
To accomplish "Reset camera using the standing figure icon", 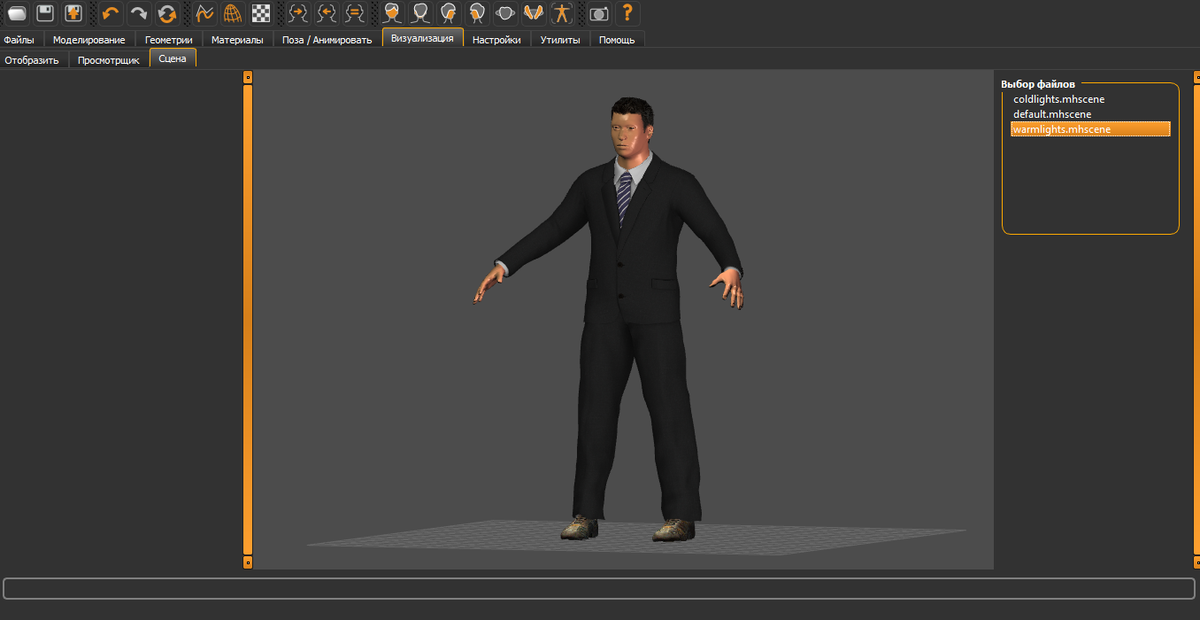I will tap(562, 13).
